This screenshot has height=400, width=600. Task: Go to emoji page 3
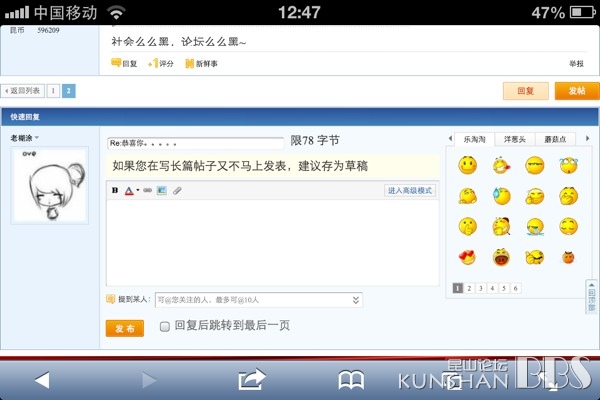coord(481,288)
